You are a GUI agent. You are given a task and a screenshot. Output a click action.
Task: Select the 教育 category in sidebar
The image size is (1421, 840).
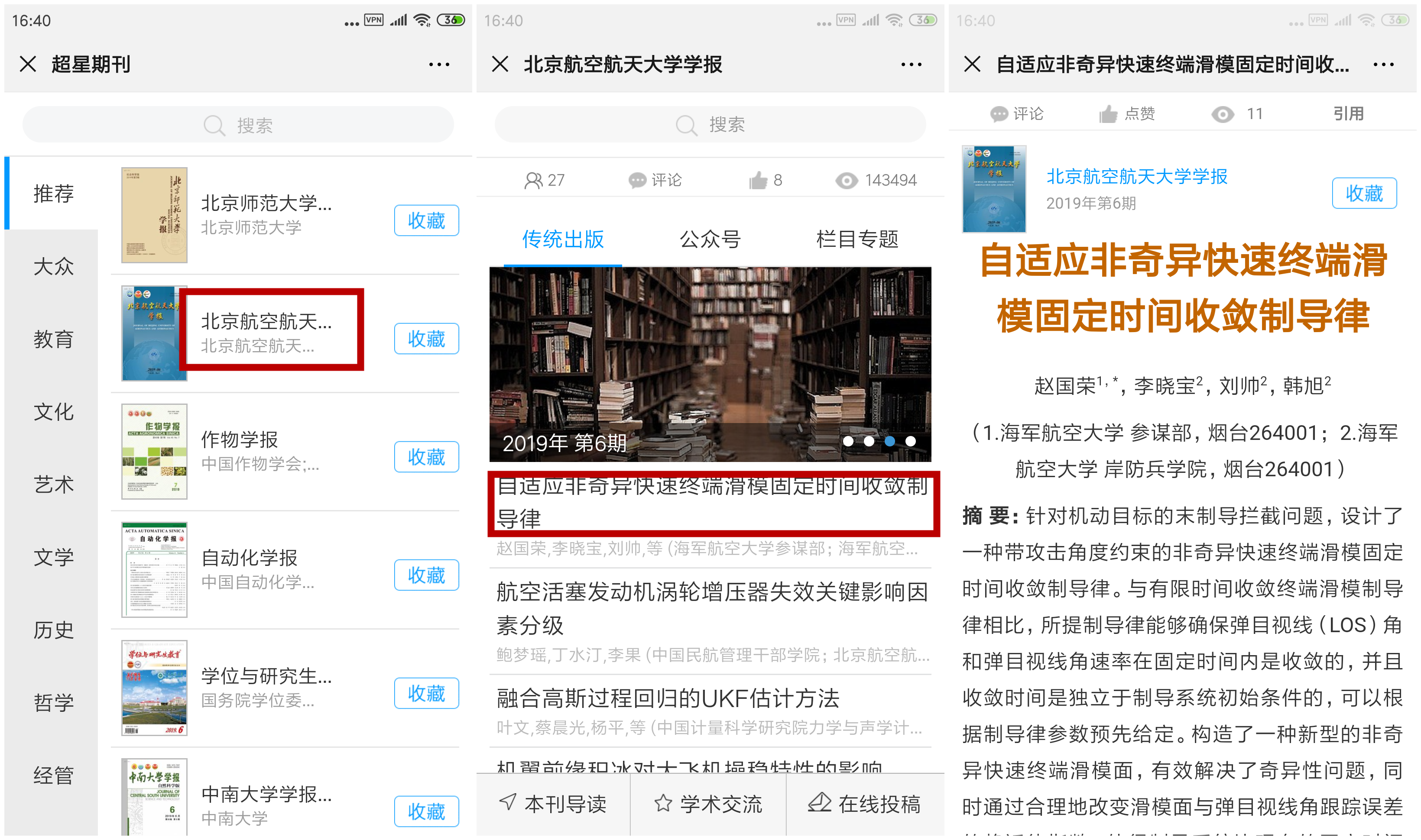pyautogui.click(x=53, y=339)
